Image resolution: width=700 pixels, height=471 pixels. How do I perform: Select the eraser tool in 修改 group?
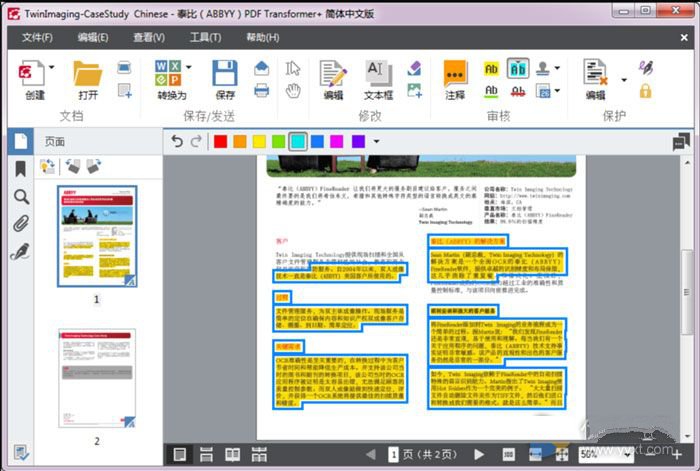(415, 68)
